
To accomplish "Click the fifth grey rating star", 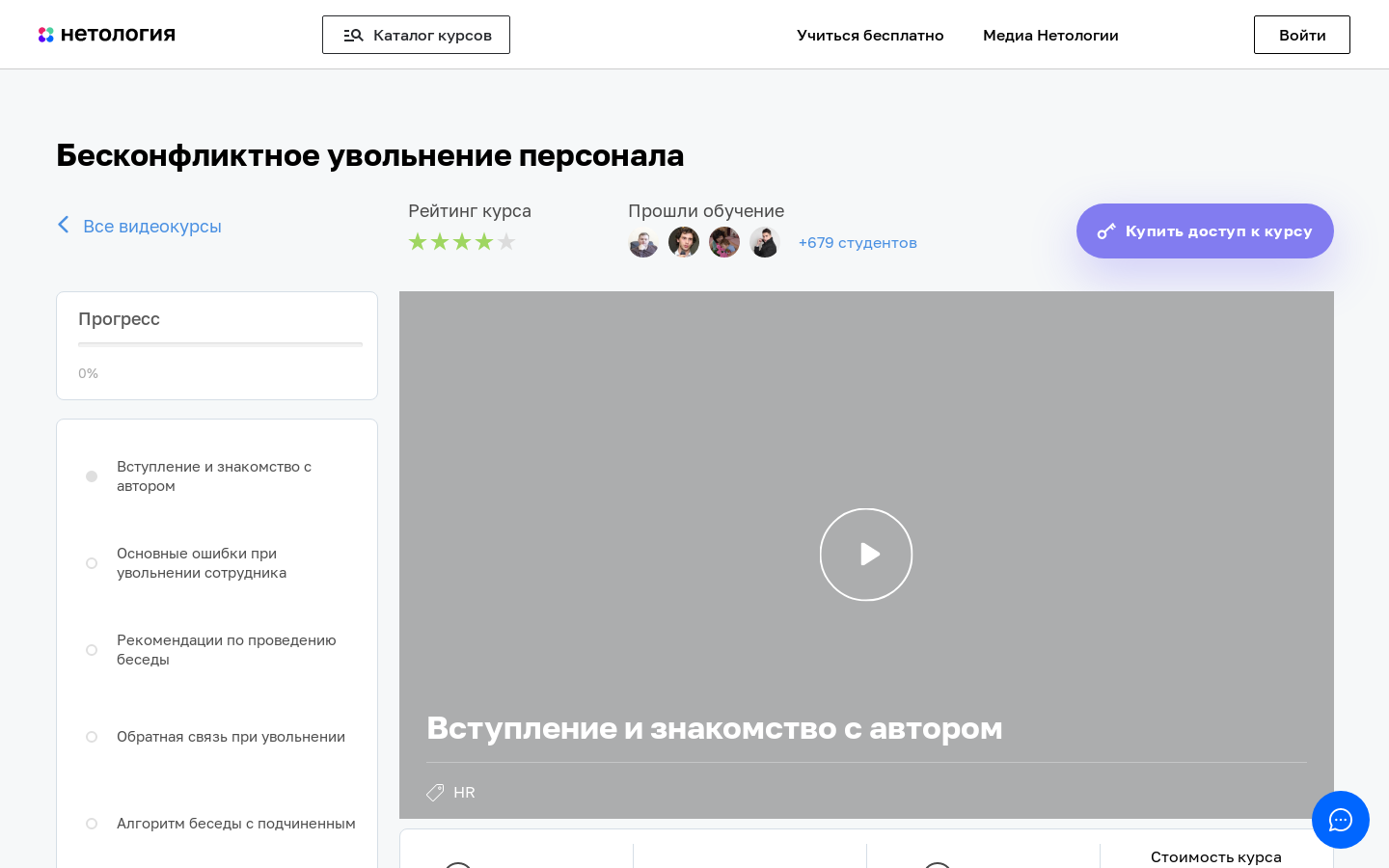I will [506, 242].
